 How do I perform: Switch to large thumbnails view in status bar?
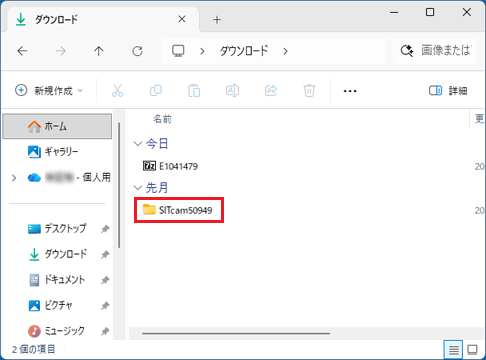[472, 350]
